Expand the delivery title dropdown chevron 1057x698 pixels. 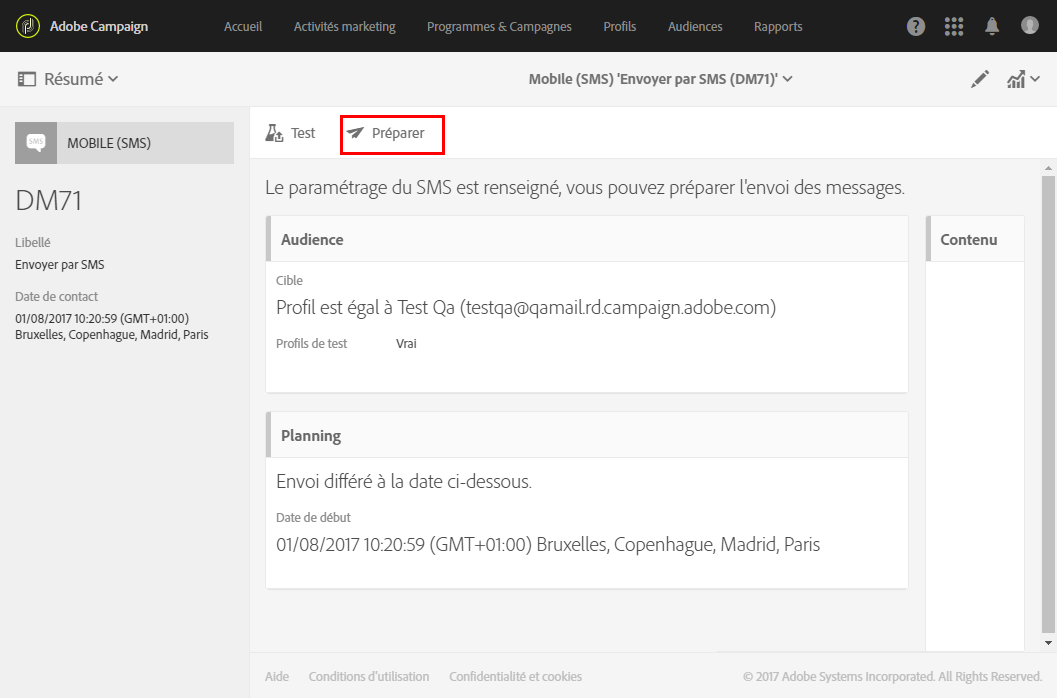[788, 79]
